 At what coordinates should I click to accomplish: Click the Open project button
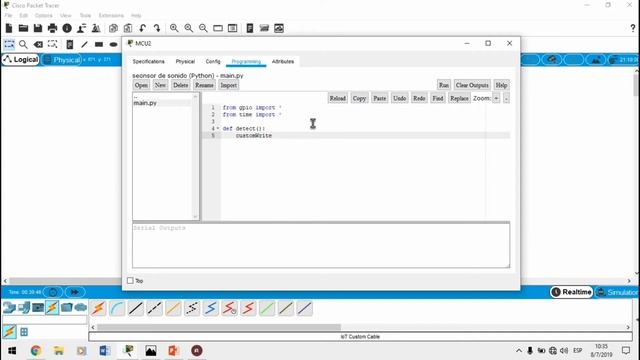coord(141,85)
